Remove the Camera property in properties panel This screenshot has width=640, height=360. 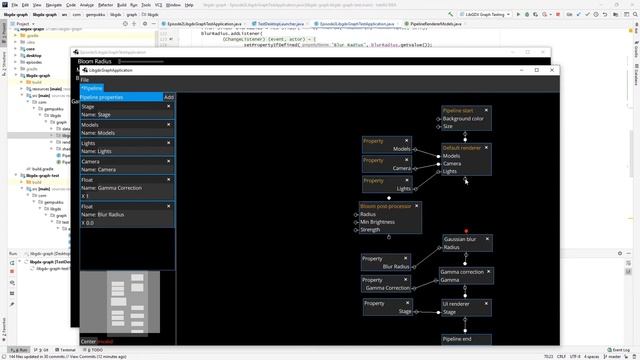tap(169, 161)
